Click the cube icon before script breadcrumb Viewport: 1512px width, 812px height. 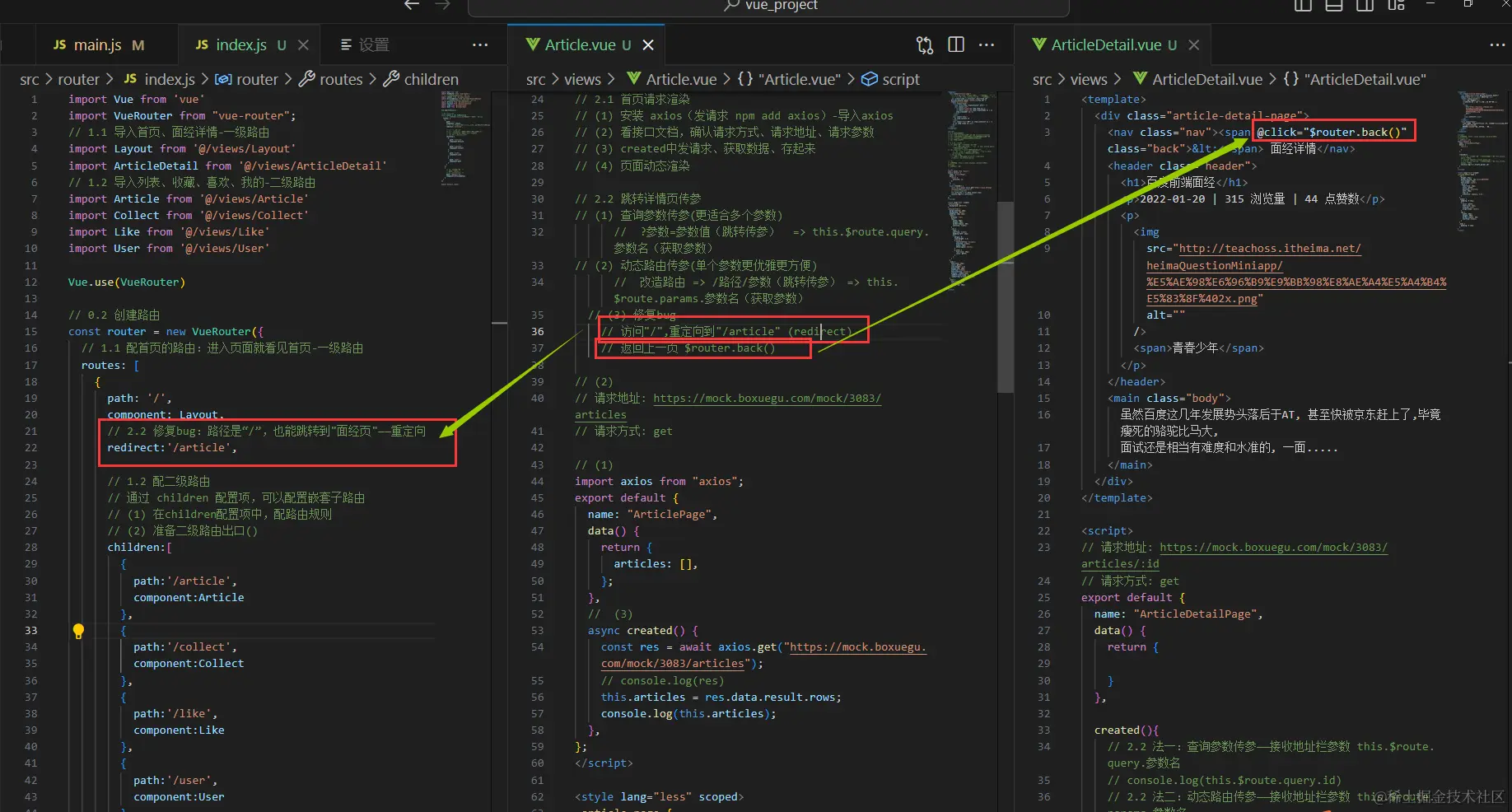(869, 79)
